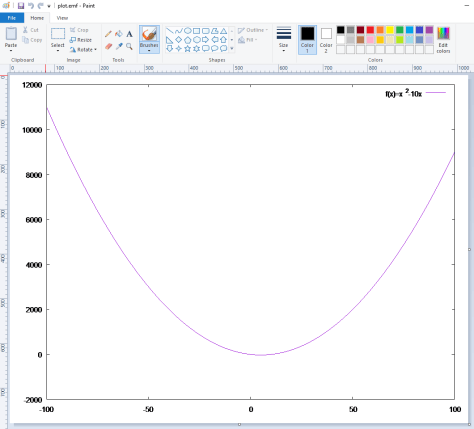474x429 pixels.
Task: Pick the yellow color swatch
Action: pyautogui.click(x=390, y=30)
